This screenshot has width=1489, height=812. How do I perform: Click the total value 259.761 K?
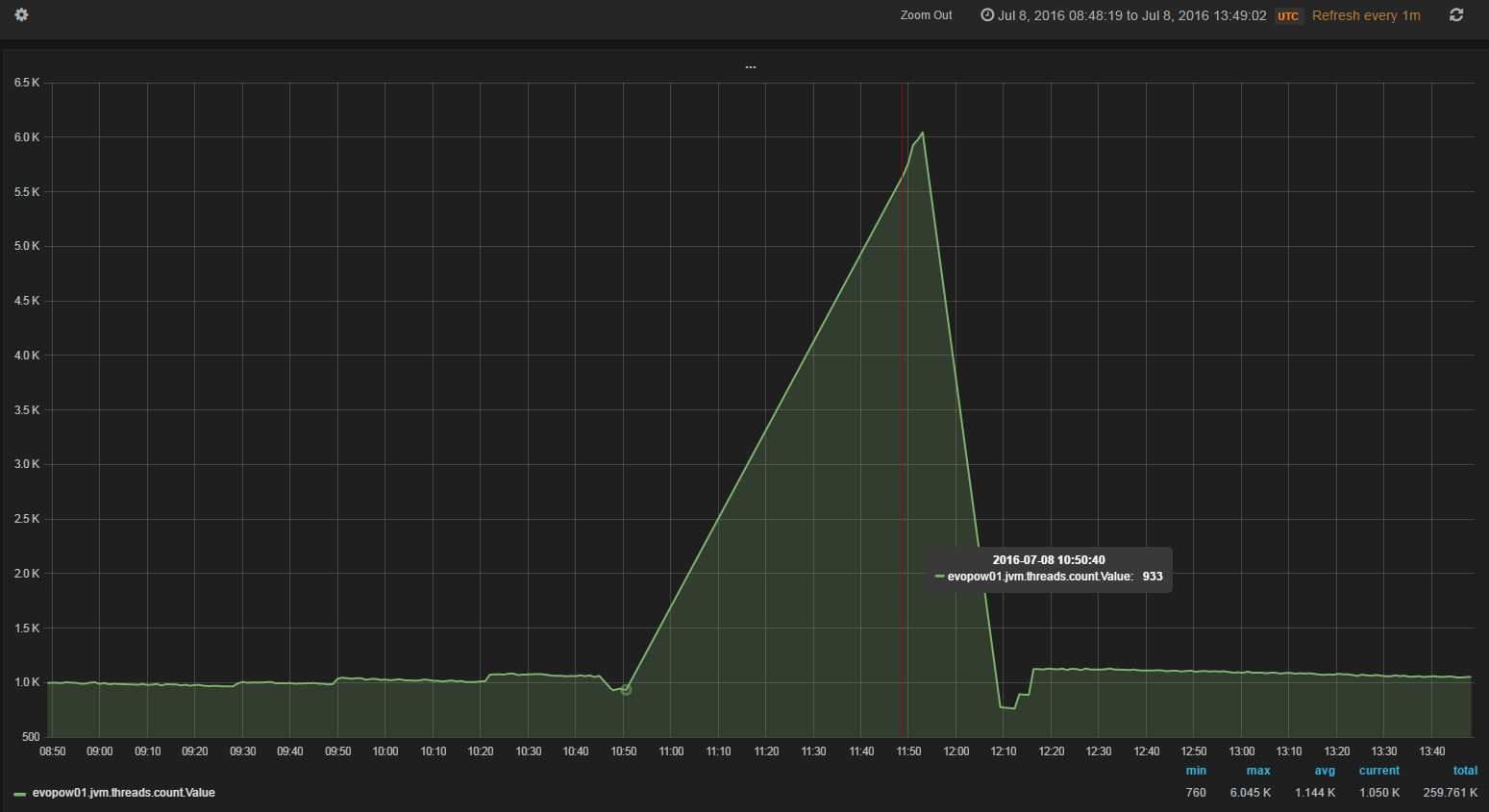(1451, 793)
